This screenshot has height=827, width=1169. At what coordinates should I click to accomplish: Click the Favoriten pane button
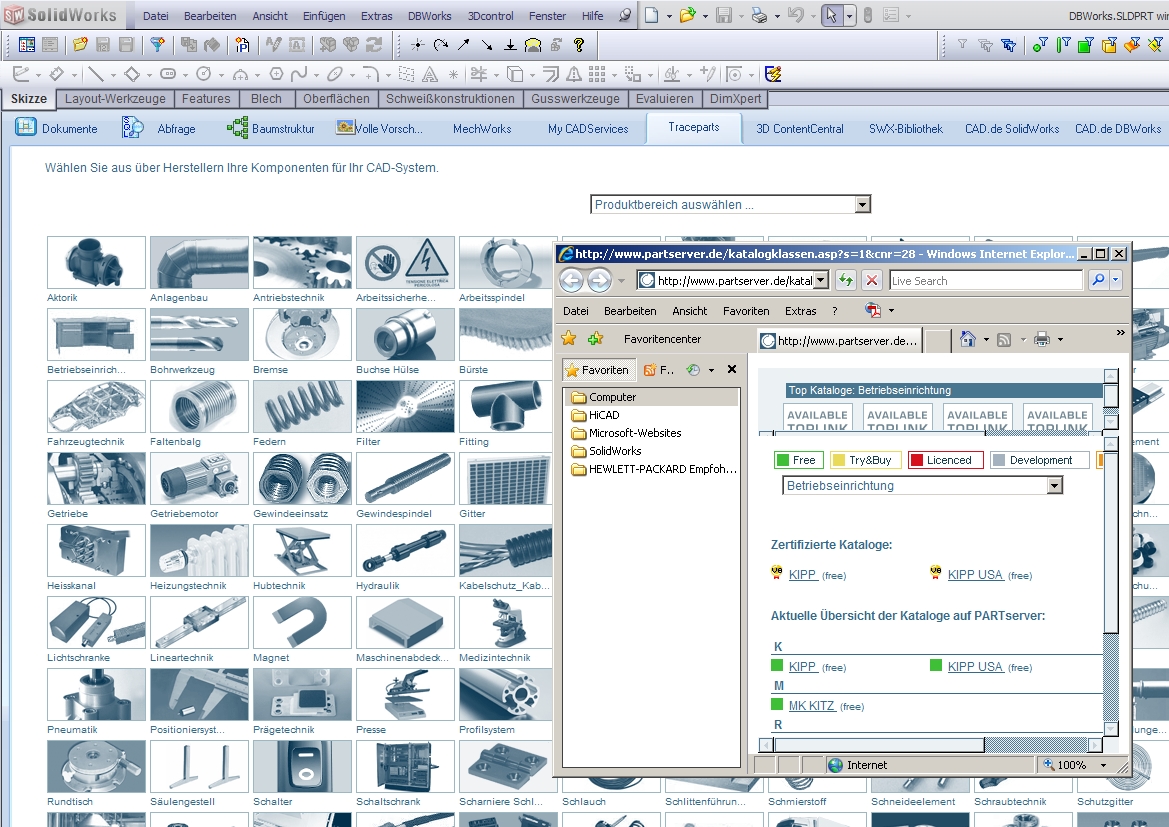pyautogui.click(x=597, y=369)
